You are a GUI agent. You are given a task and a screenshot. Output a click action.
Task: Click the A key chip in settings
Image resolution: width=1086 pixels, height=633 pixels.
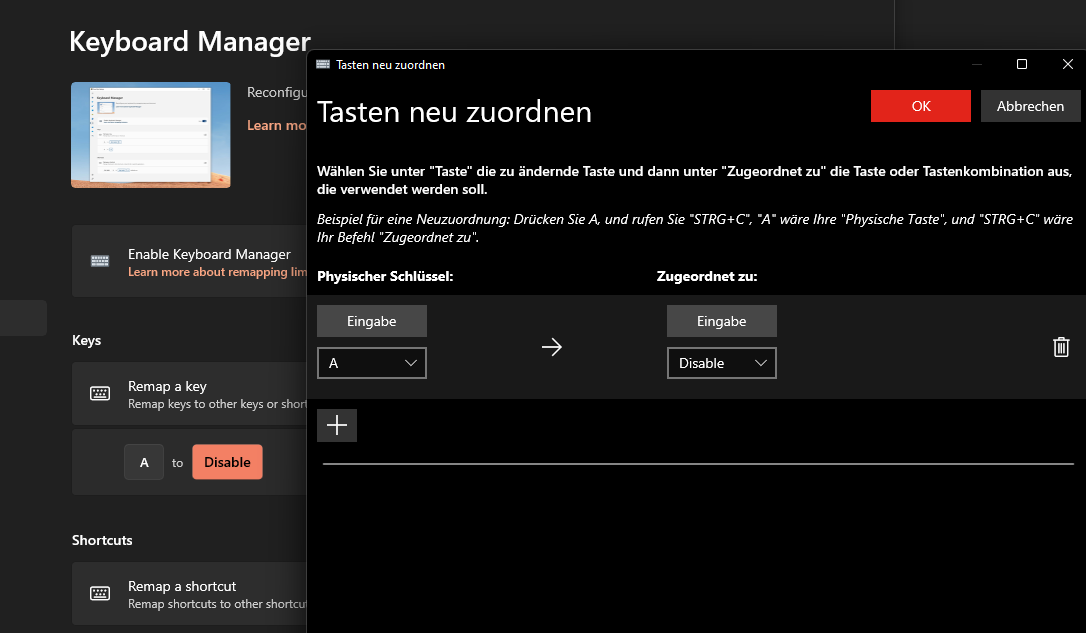coord(144,462)
